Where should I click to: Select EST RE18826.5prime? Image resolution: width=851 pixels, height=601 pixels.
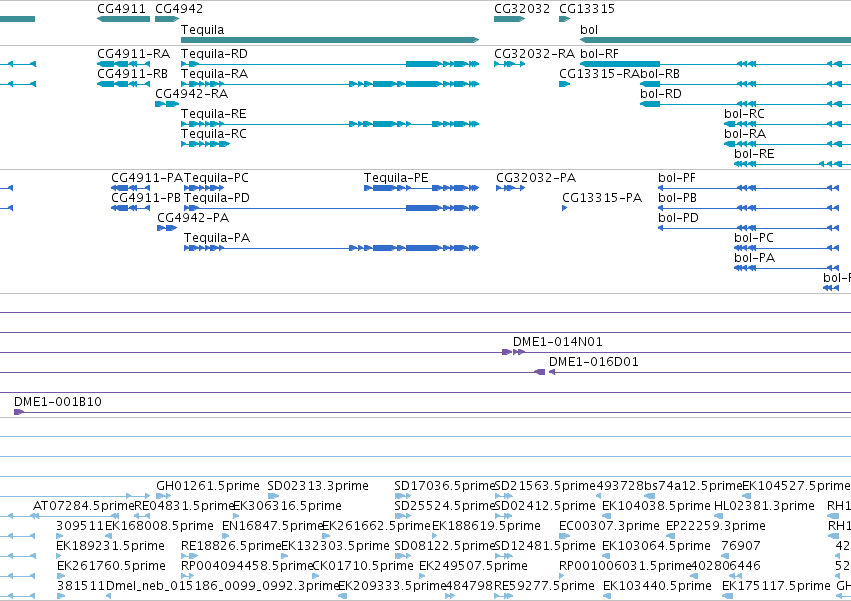click(x=231, y=546)
